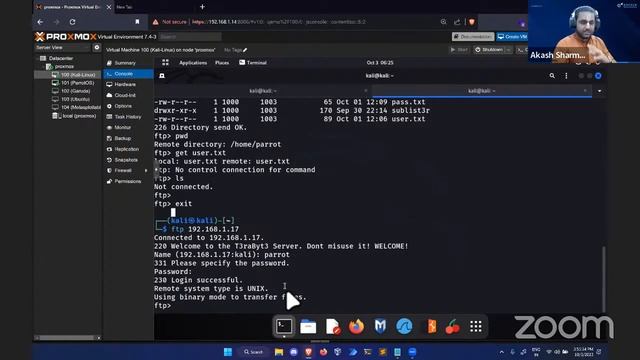Select VM 103 (Ubuntu) in tree
Screen dimensions: 640x360
75,99
